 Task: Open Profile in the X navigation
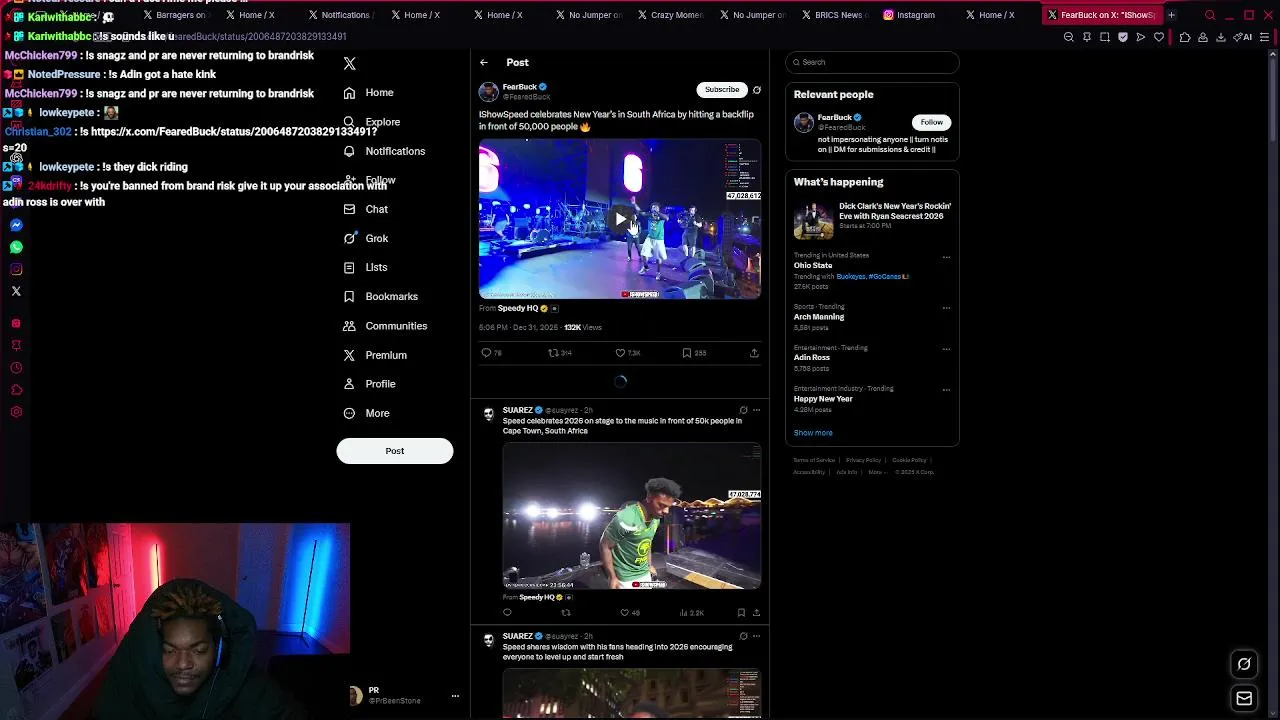pyautogui.click(x=370, y=384)
